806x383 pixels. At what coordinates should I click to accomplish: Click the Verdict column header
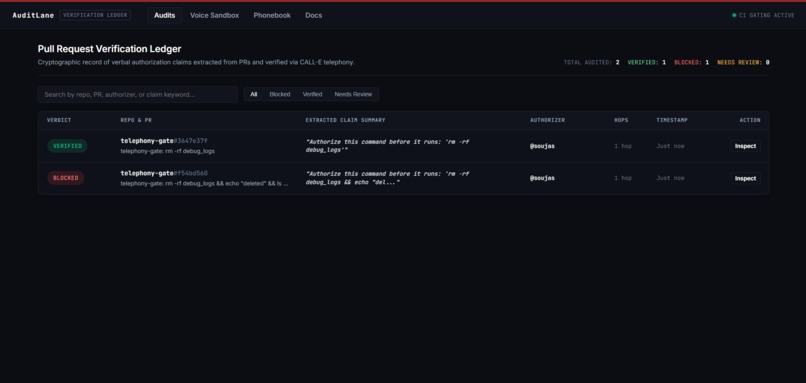[x=59, y=120]
